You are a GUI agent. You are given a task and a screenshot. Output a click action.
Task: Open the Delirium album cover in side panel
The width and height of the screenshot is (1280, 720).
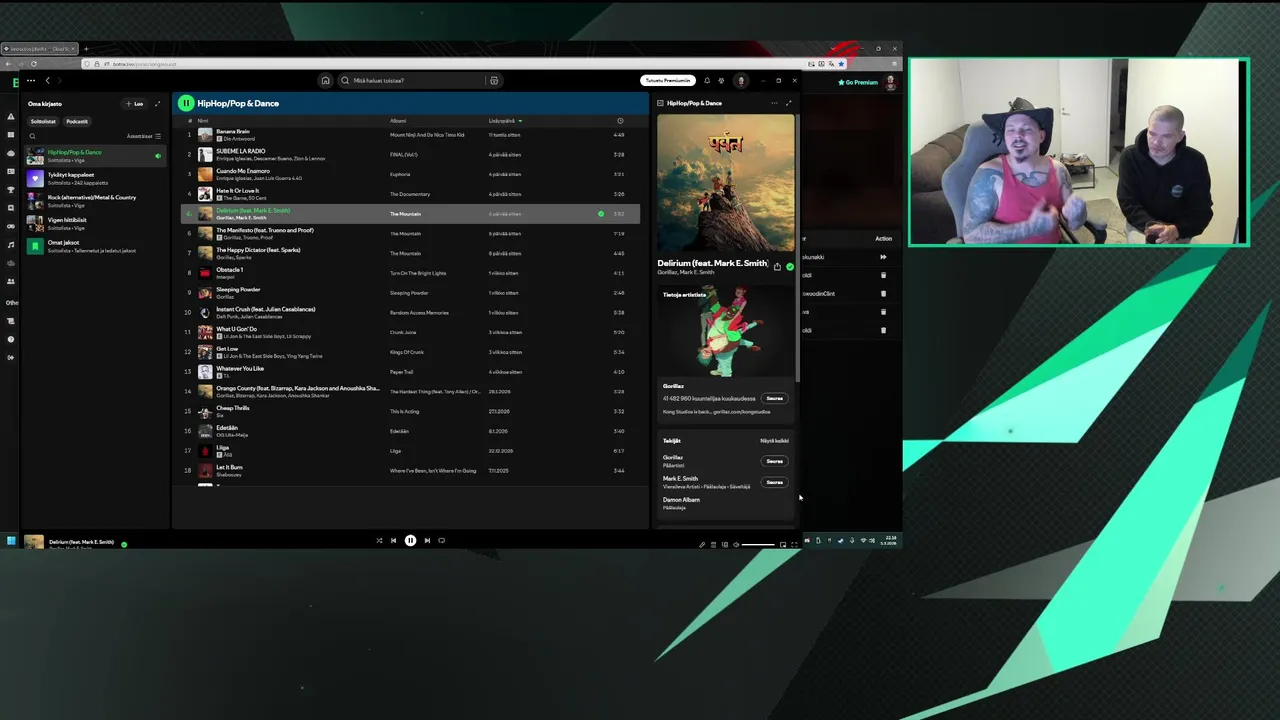pyautogui.click(x=726, y=183)
